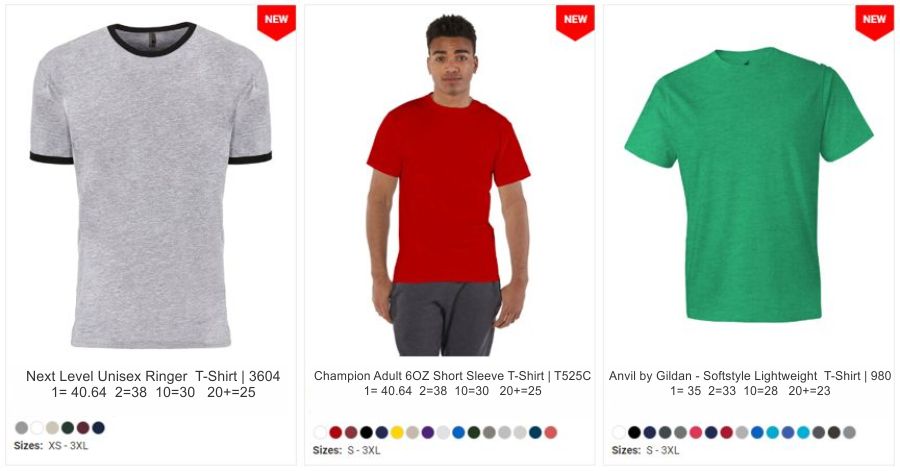900x471 pixels.
Task: Click the NEW badge on the green Anvil shirt
Action: click(874, 22)
